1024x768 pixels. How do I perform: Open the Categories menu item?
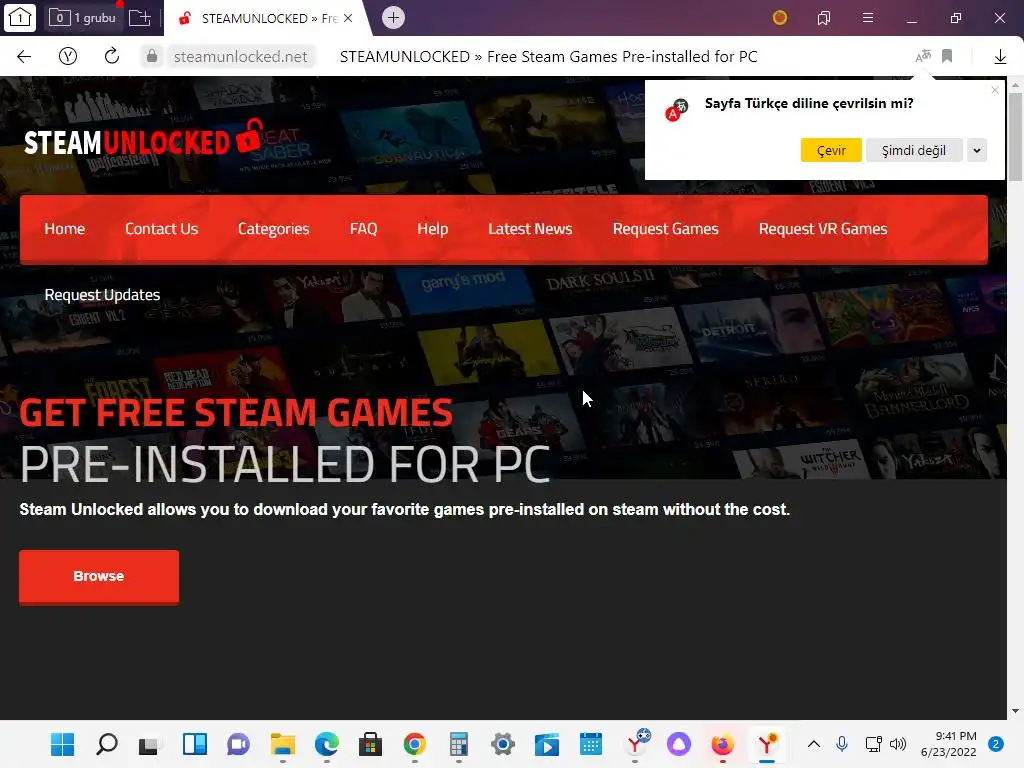tap(274, 229)
